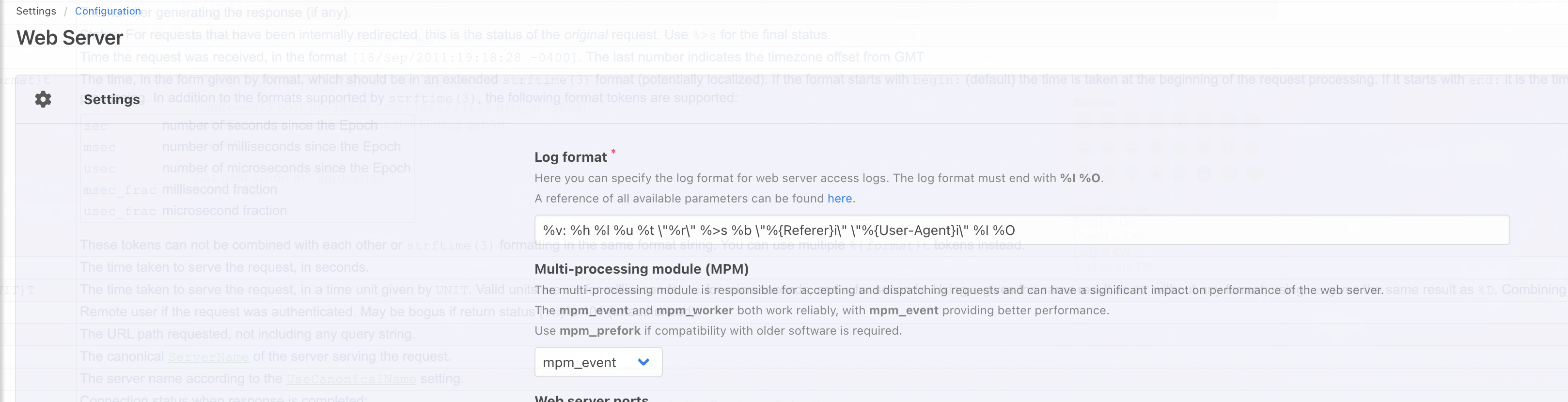Click the Settings section header
This screenshot has height=402, width=1568.
click(112, 99)
